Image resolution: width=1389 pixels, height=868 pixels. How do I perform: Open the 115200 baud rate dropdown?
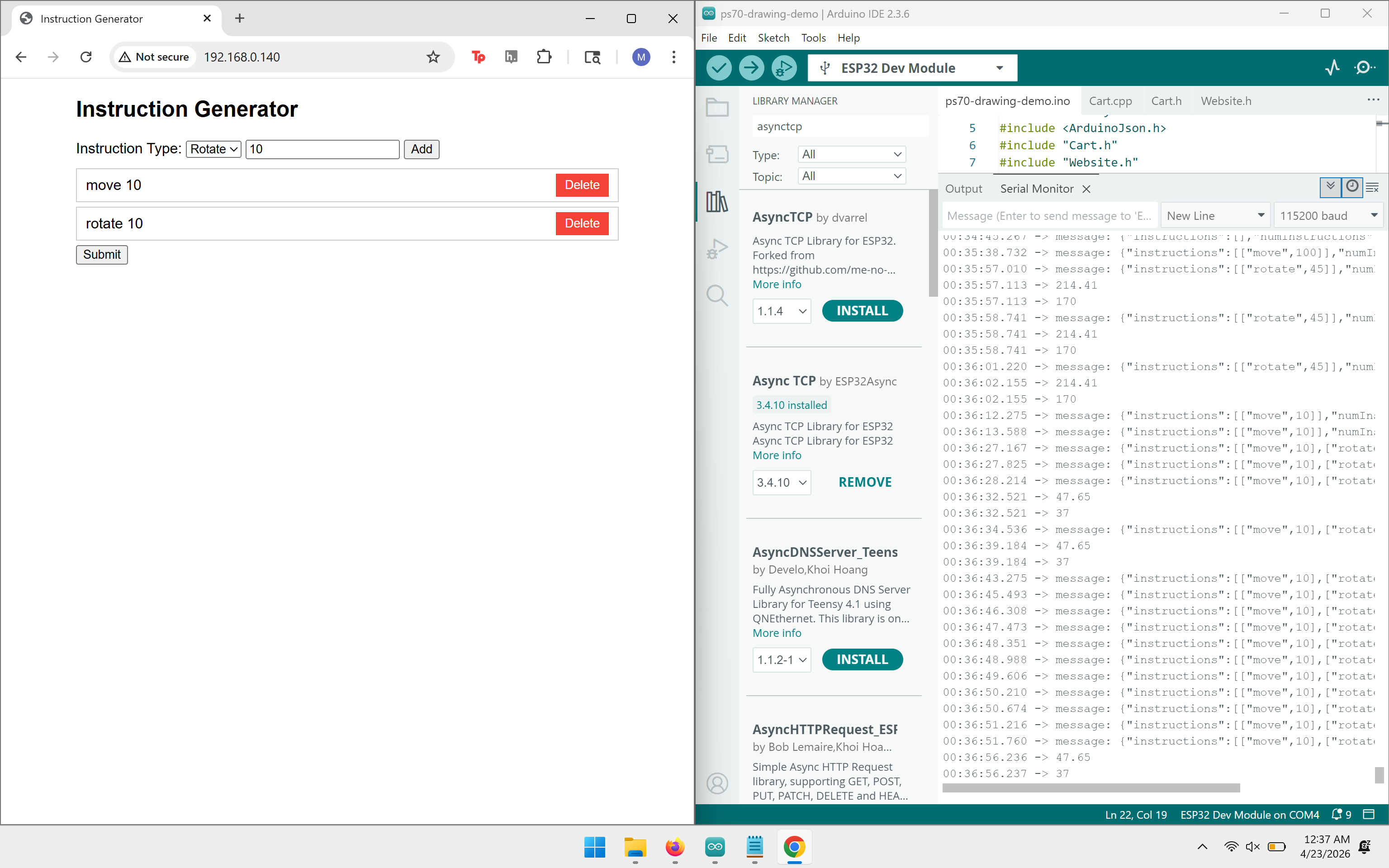click(x=1329, y=216)
